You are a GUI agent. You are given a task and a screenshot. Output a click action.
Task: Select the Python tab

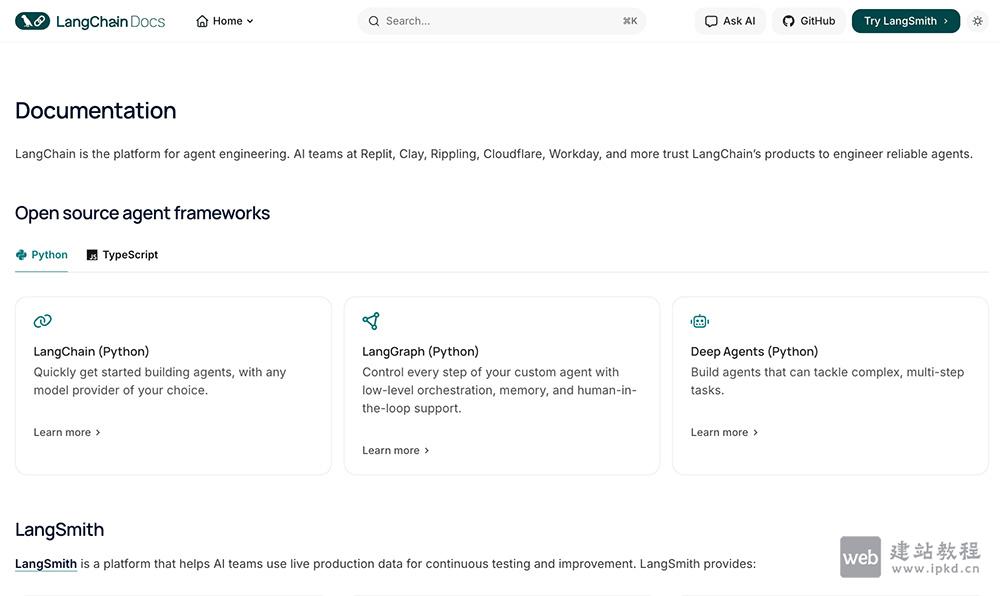[42, 255]
